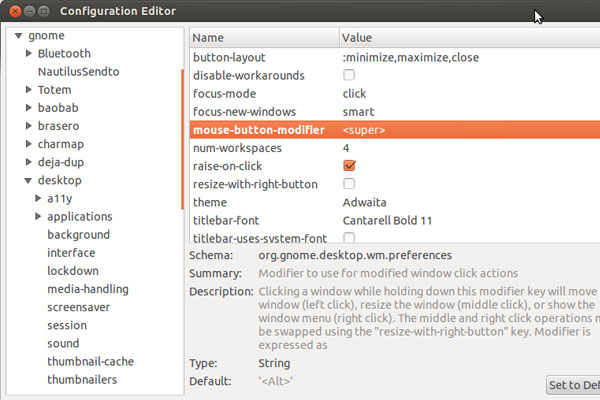
Task: Click the summary text about modifier
Action: 388,273
